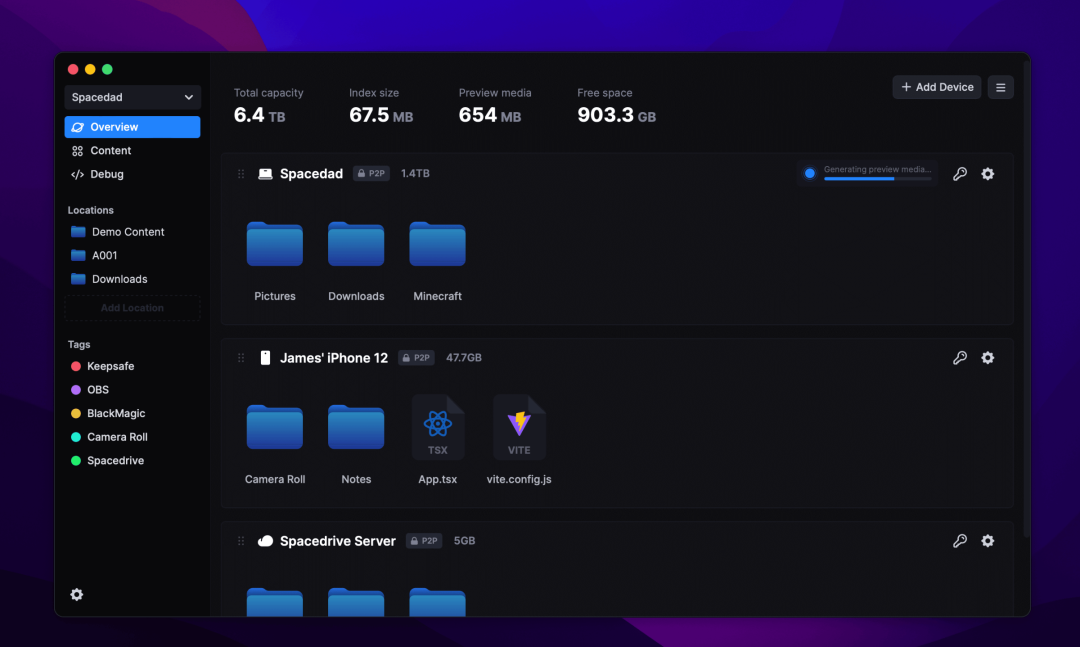Select the Overview sidebar item
This screenshot has width=1080, height=647.
click(x=132, y=127)
